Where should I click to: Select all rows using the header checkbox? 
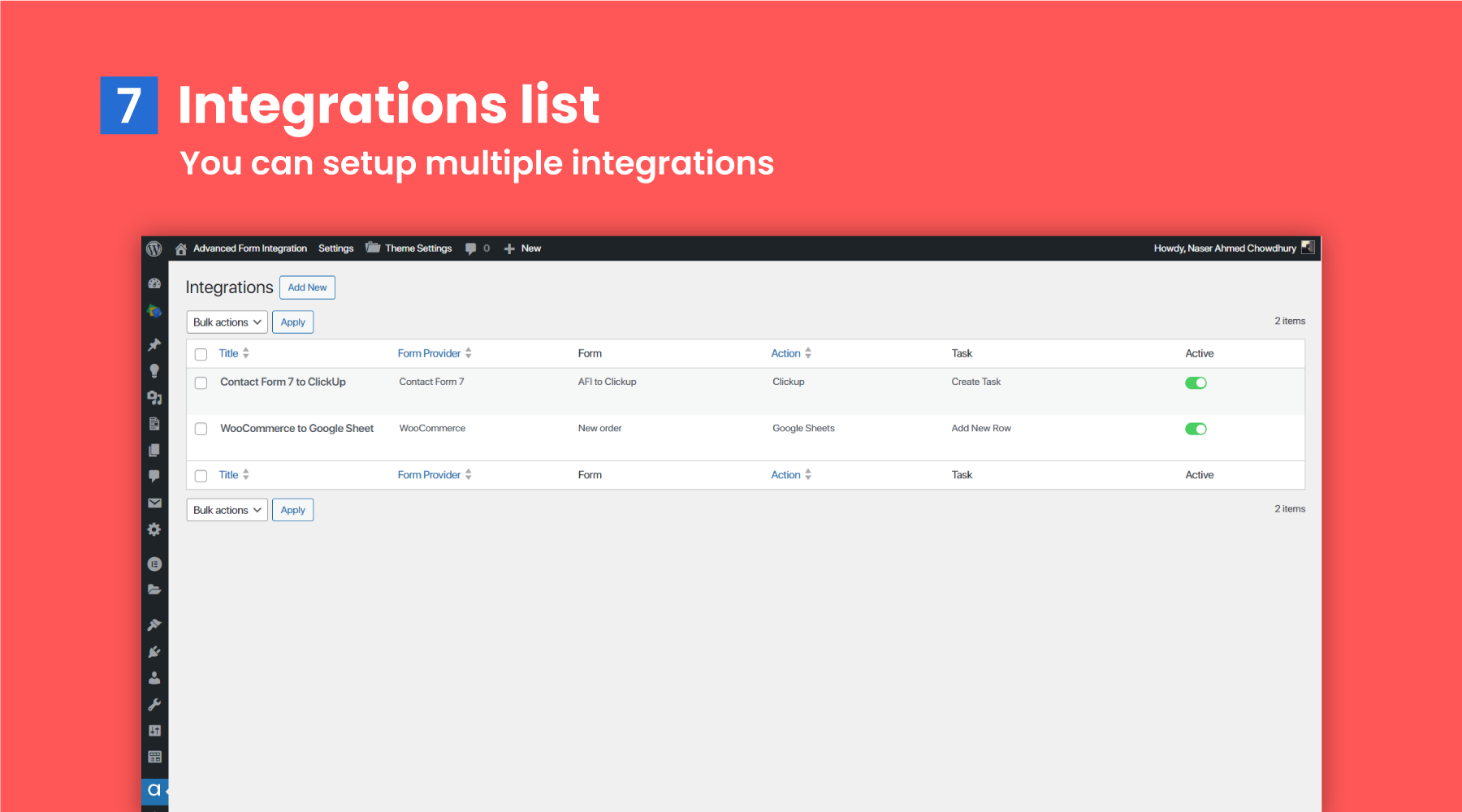point(201,354)
